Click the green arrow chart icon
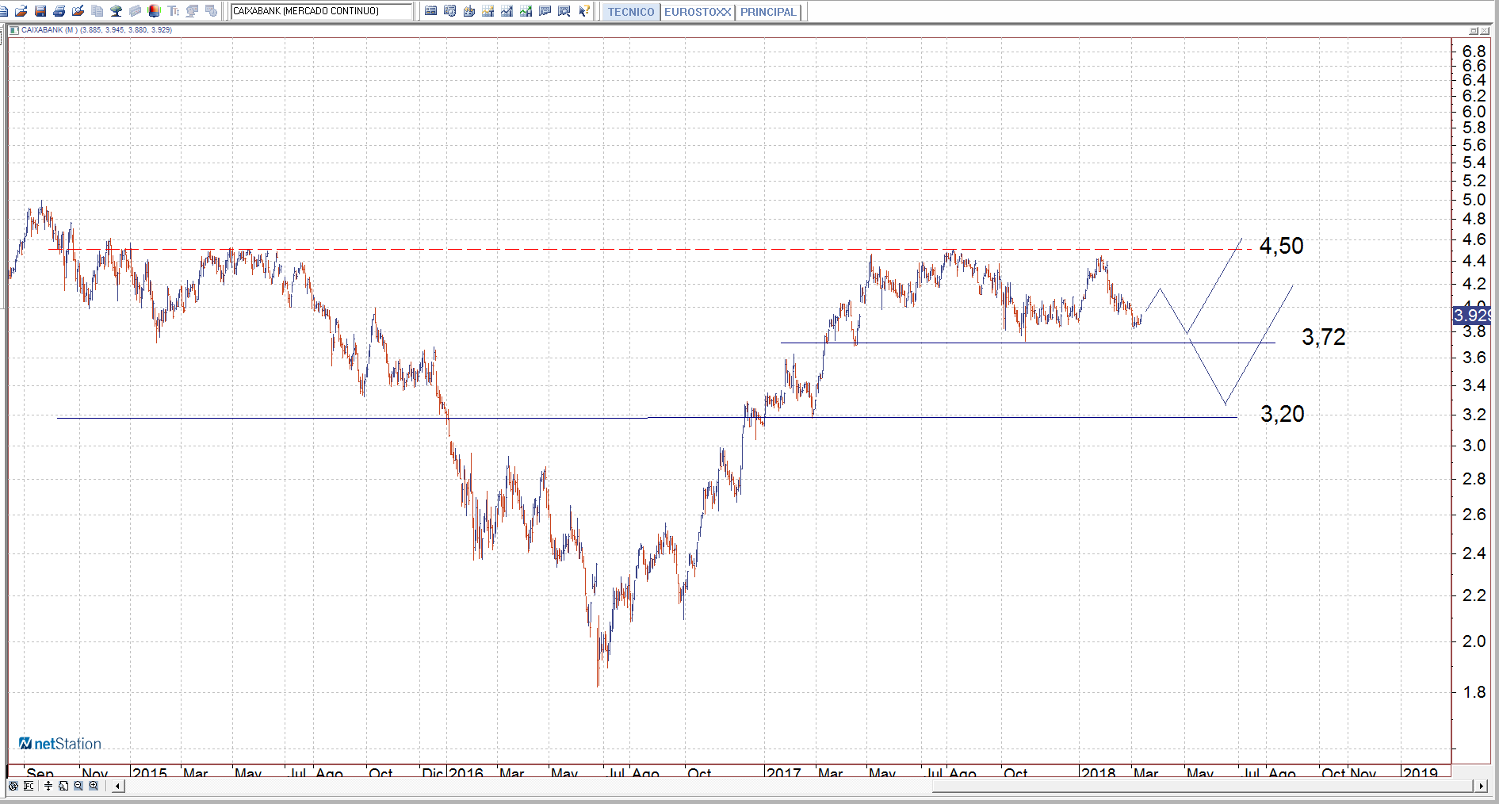Viewport: 1499px width, 804px height. [526, 11]
